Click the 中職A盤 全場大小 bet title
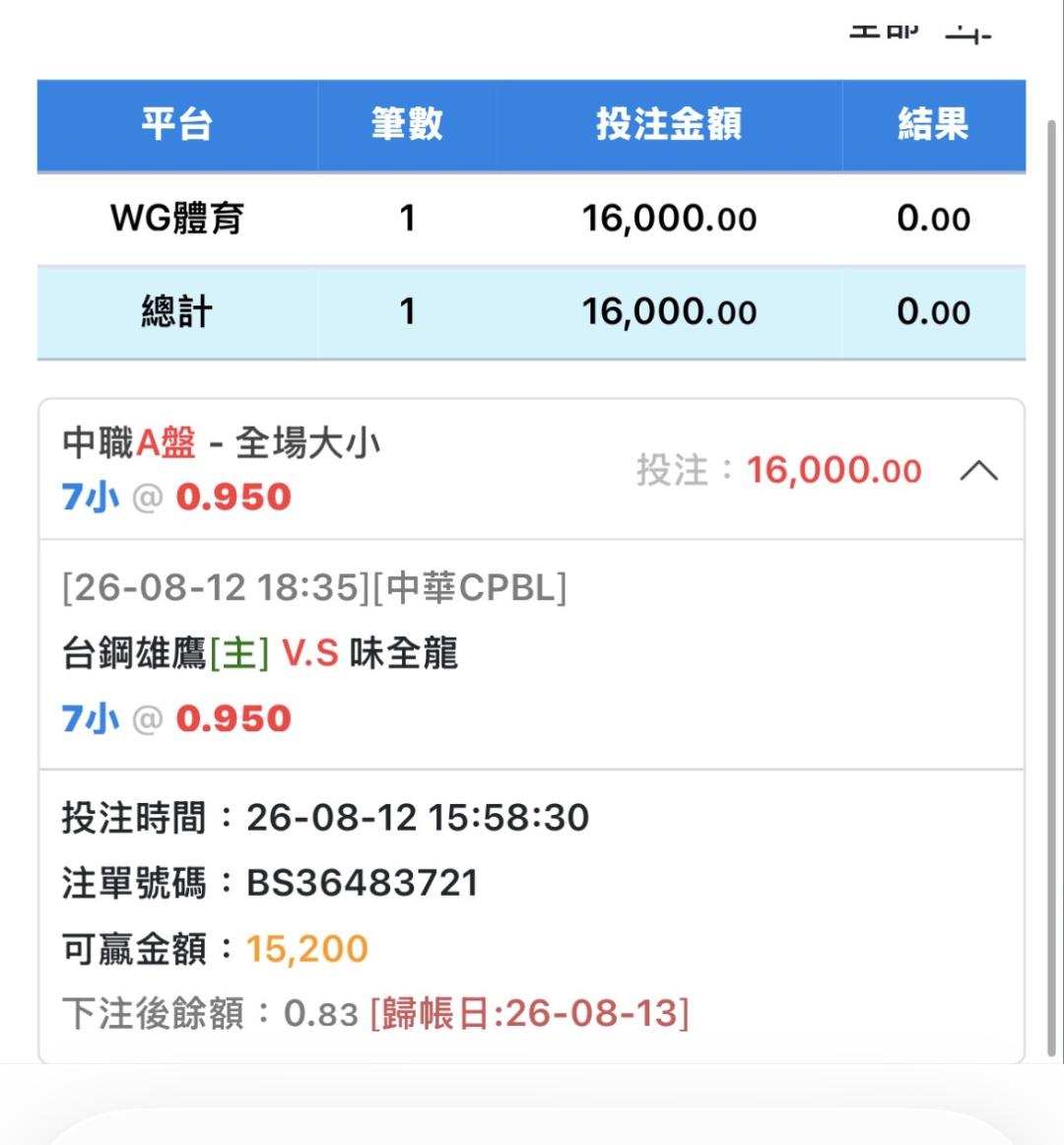This screenshot has height=1145, width=1064. pos(222,443)
